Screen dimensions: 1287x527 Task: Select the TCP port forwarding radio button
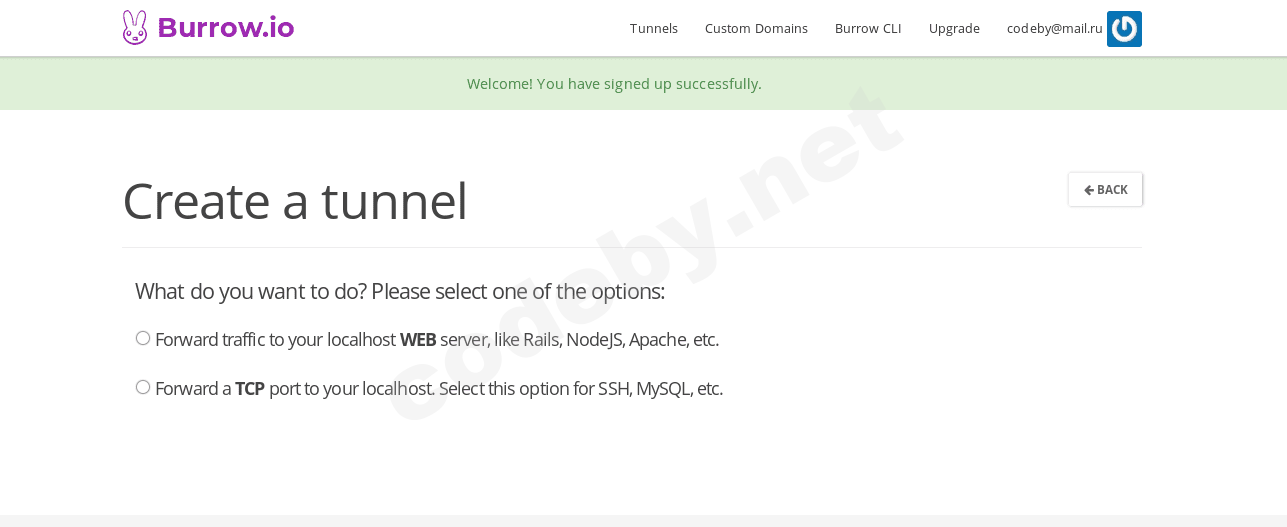143,387
